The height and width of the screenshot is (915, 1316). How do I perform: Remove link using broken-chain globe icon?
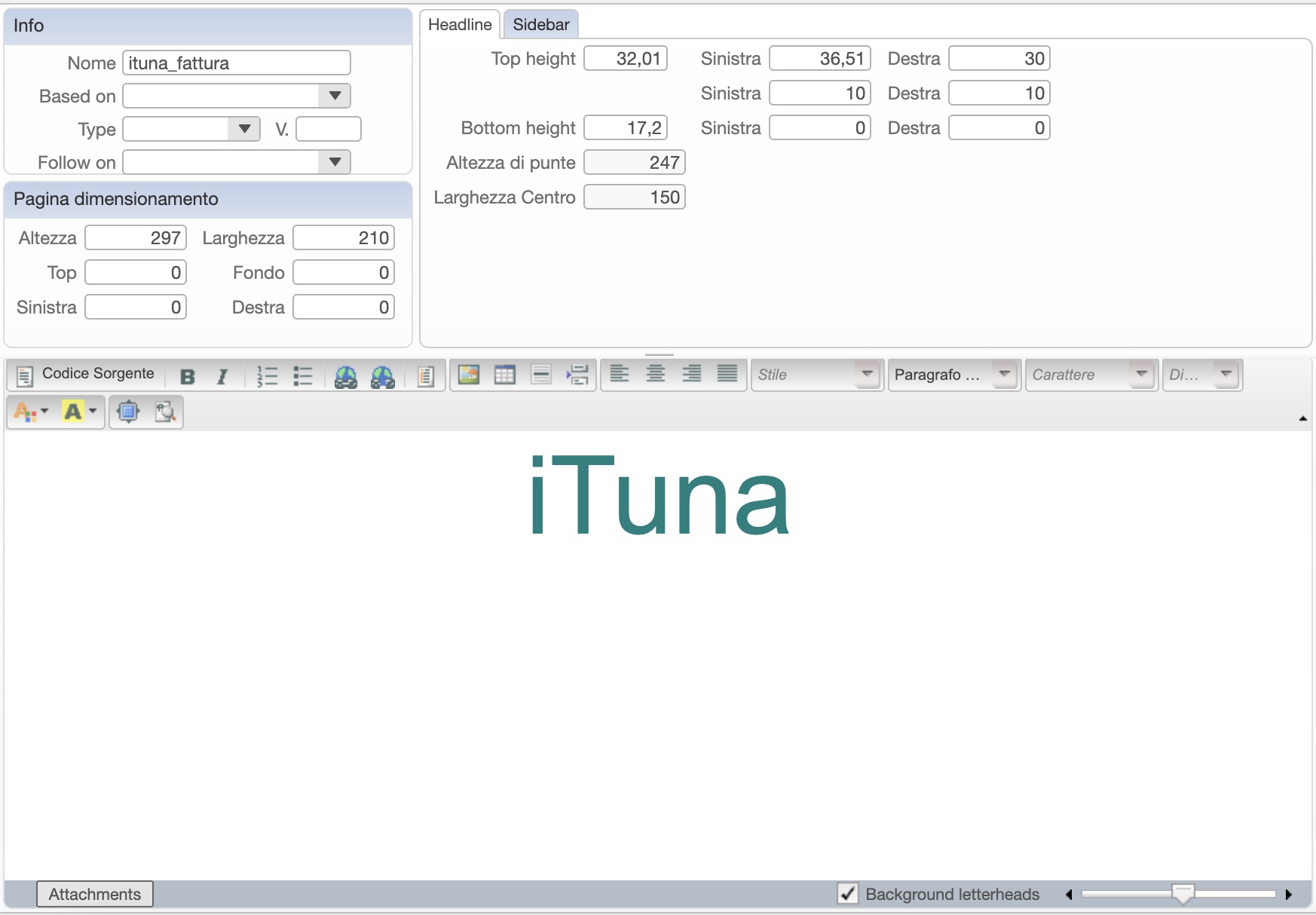click(x=383, y=376)
